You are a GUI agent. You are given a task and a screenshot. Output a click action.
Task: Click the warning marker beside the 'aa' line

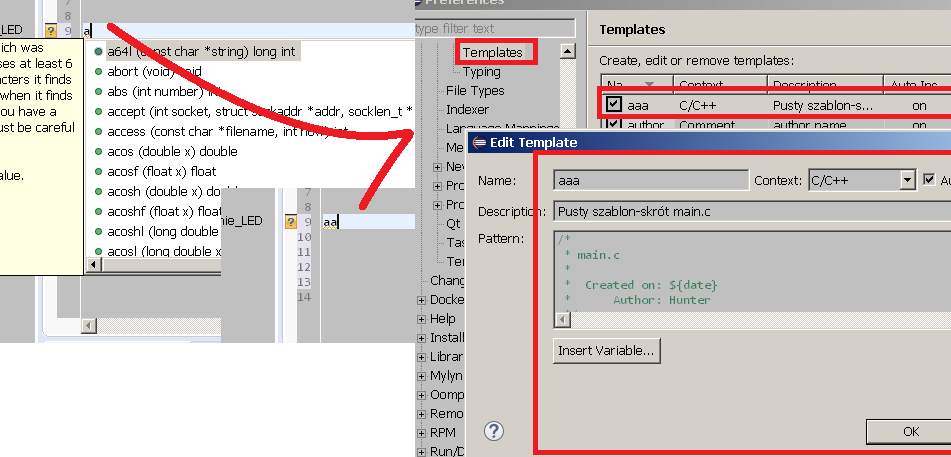[291, 222]
